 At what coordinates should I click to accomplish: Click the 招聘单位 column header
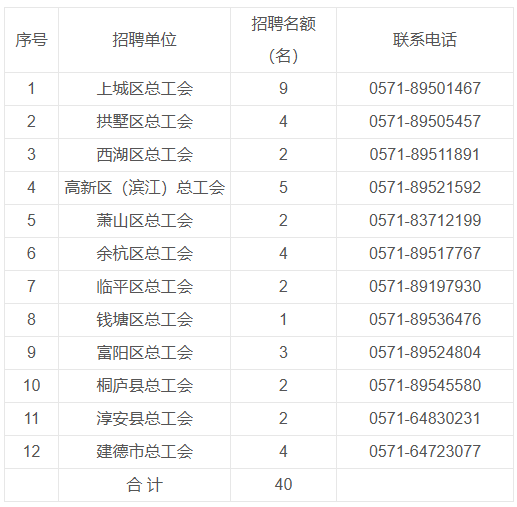144,40
